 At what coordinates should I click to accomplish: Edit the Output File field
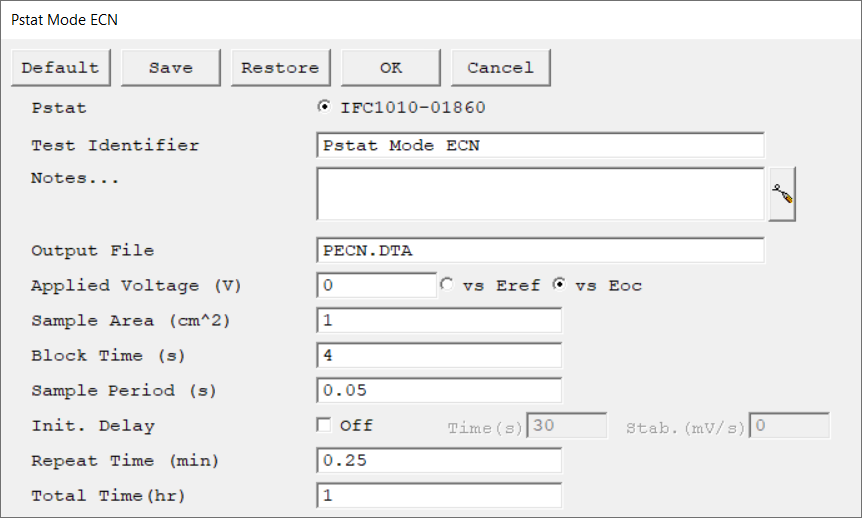[x=540, y=250]
